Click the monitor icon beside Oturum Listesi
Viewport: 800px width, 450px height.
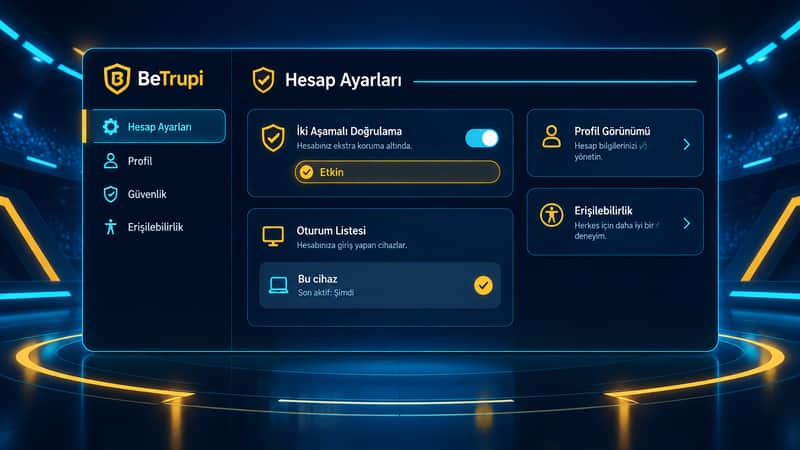point(273,237)
